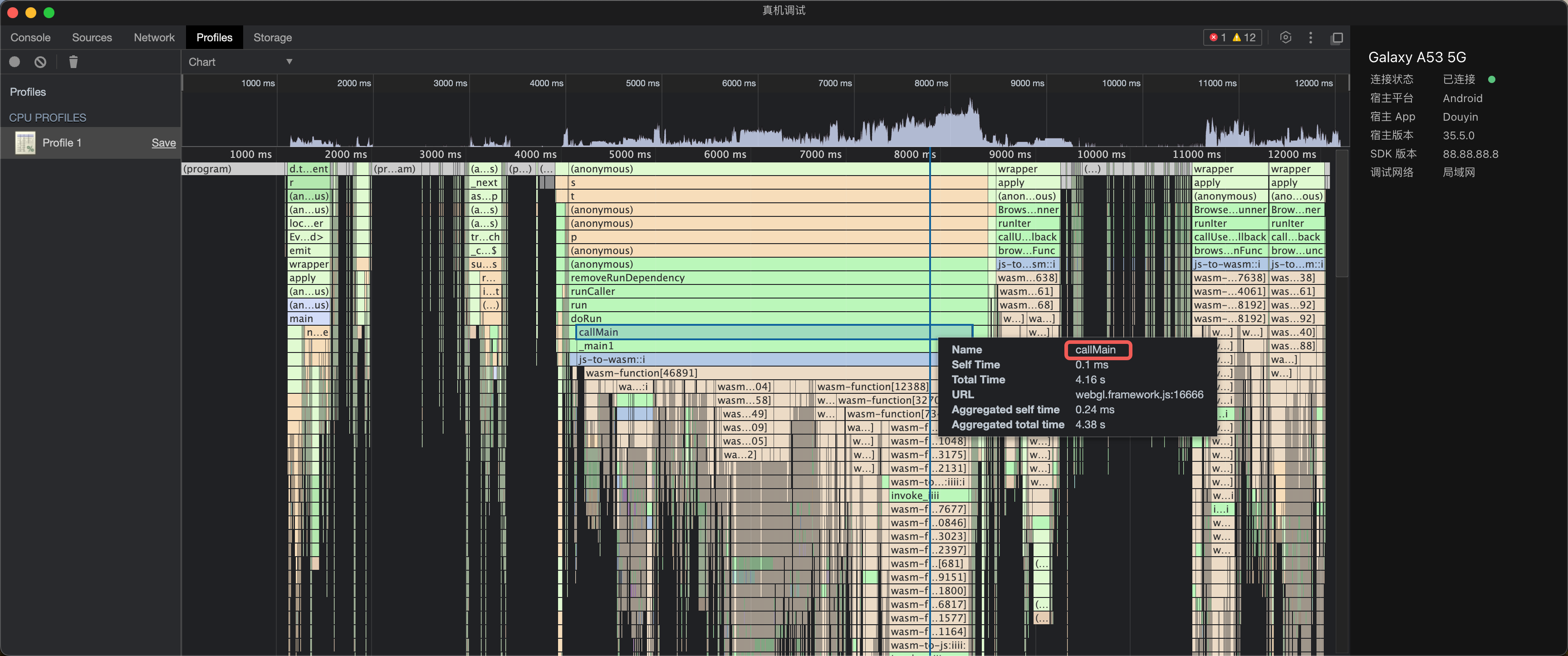This screenshot has height=656, width=1568.
Task: Toggle the dock side panel icon
Action: (1337, 38)
